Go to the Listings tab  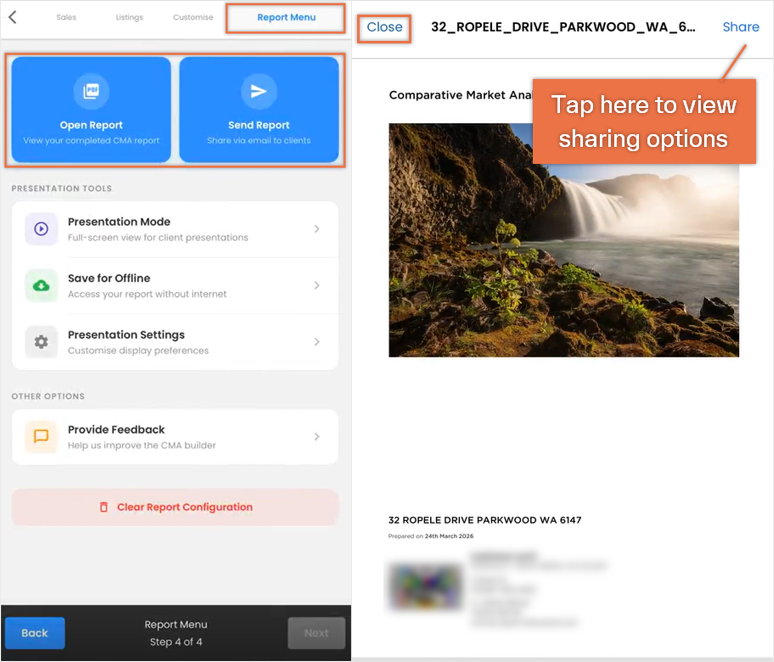click(129, 17)
